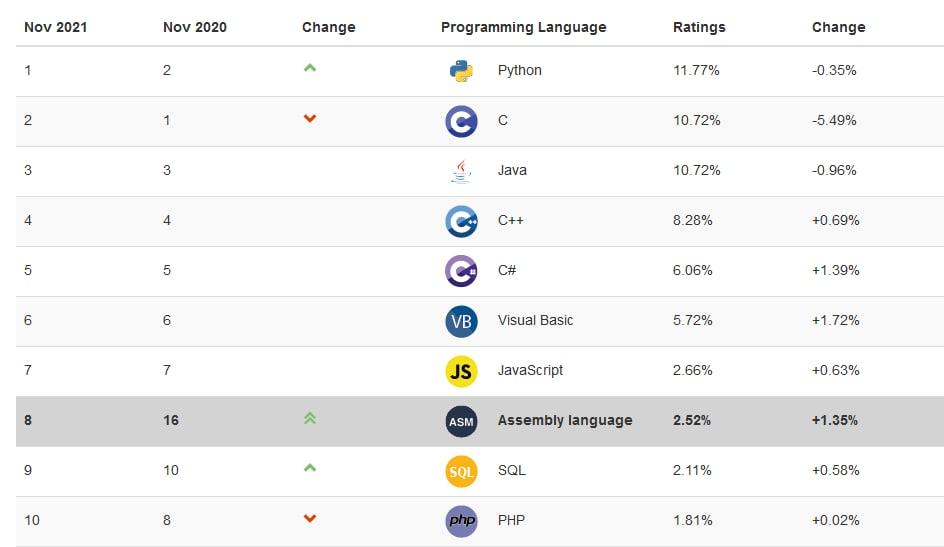Viewport: 944px width, 547px height.
Task: Click the red down arrow in C row
Action: pyautogui.click(x=310, y=119)
